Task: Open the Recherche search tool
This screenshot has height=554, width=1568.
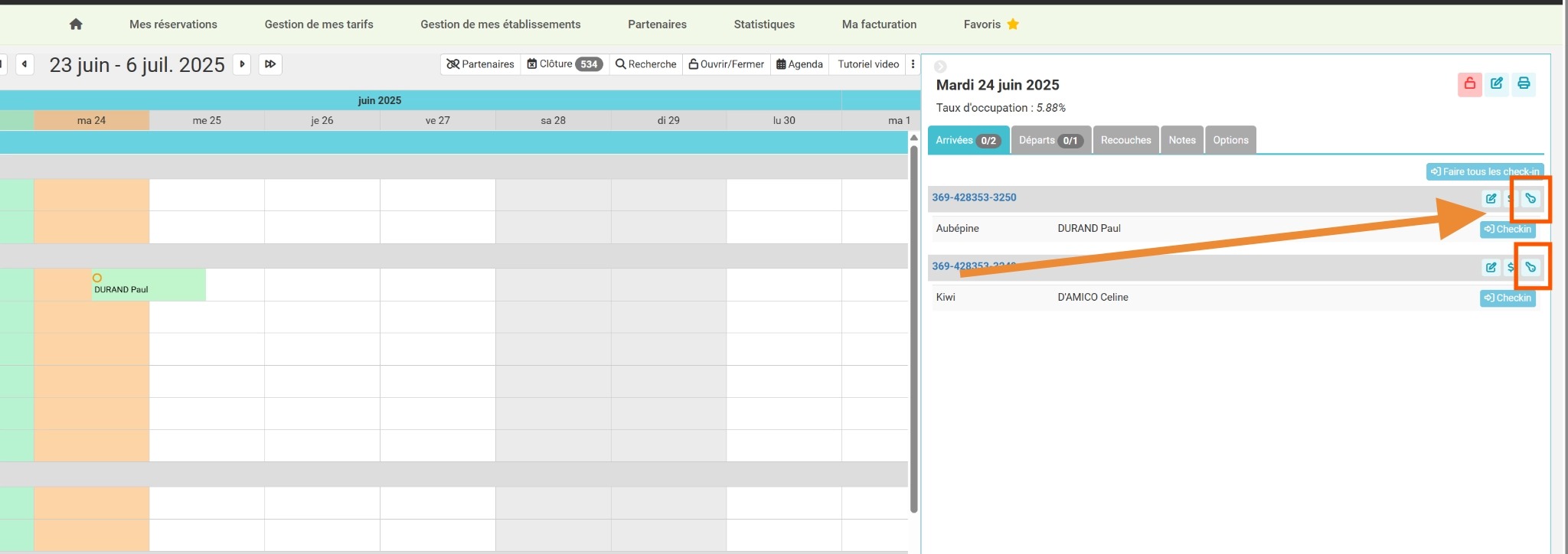Action: 646,64
